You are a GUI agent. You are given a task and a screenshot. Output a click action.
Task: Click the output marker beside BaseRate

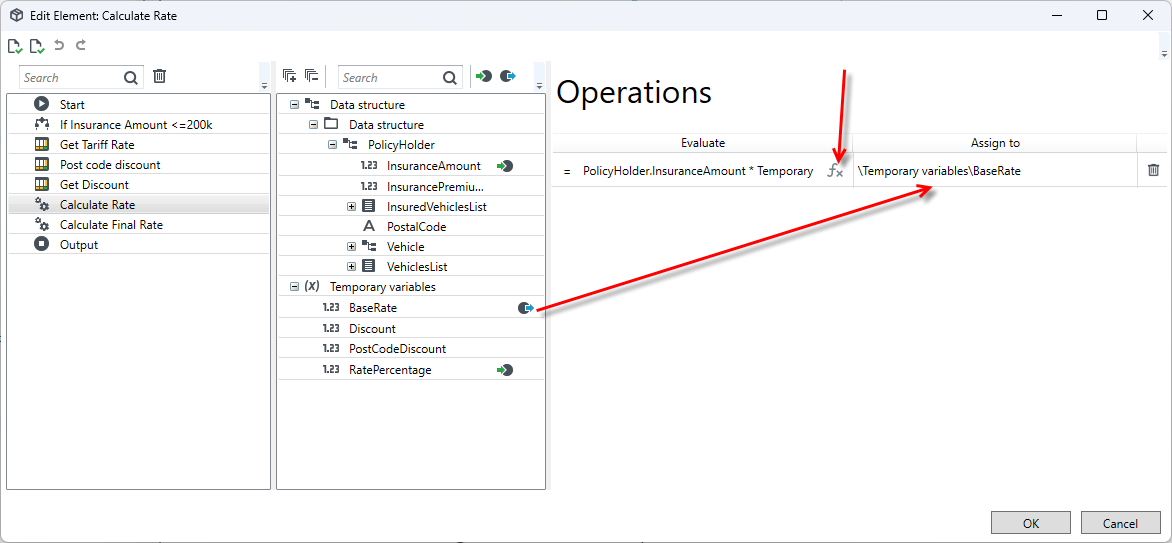coord(526,307)
